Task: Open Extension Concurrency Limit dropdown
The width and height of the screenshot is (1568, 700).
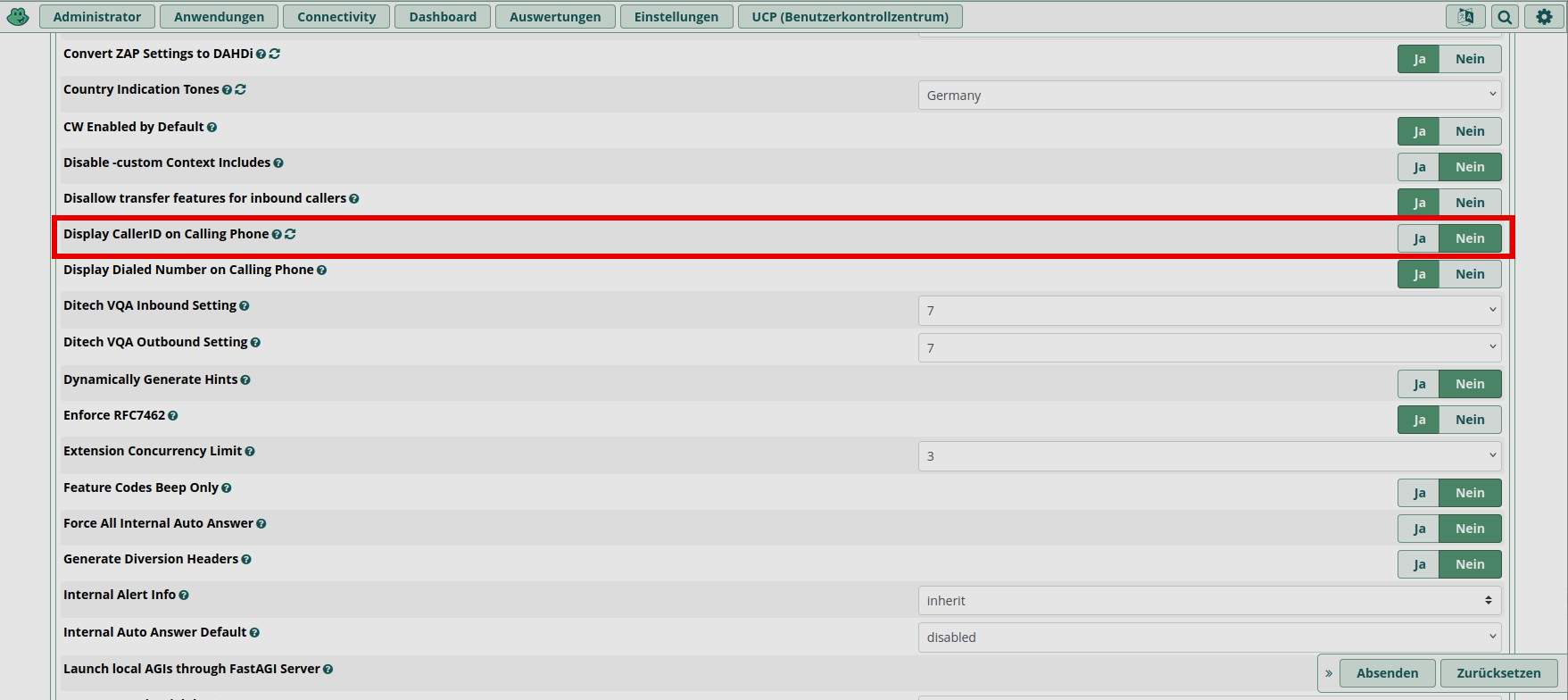Action: click(1209, 456)
